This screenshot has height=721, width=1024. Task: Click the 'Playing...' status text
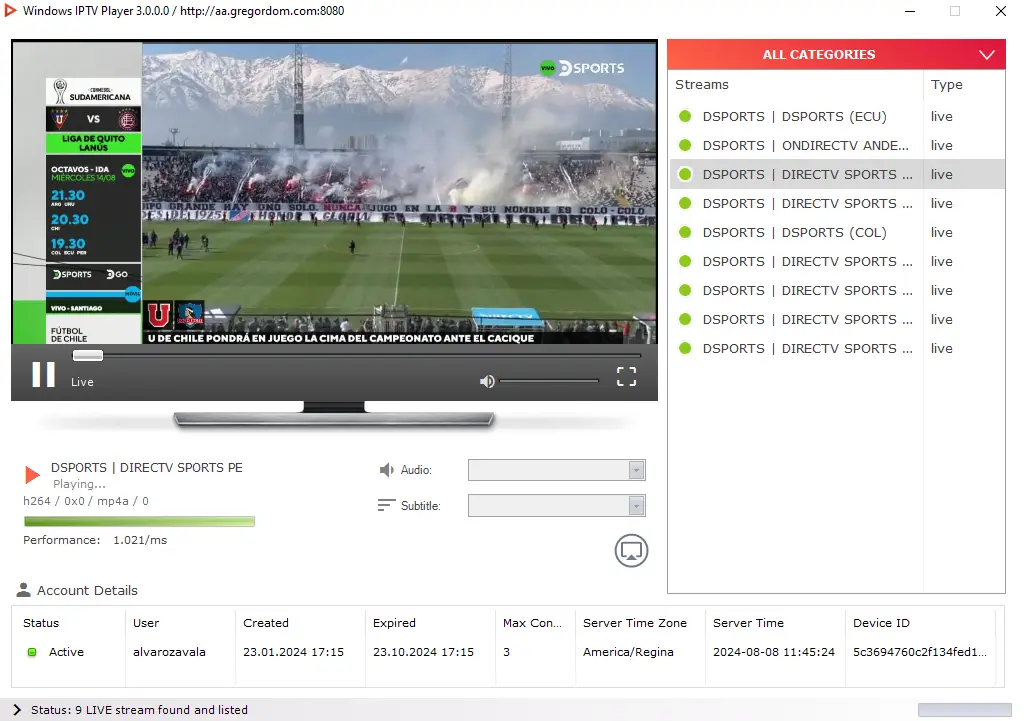[x=79, y=484]
